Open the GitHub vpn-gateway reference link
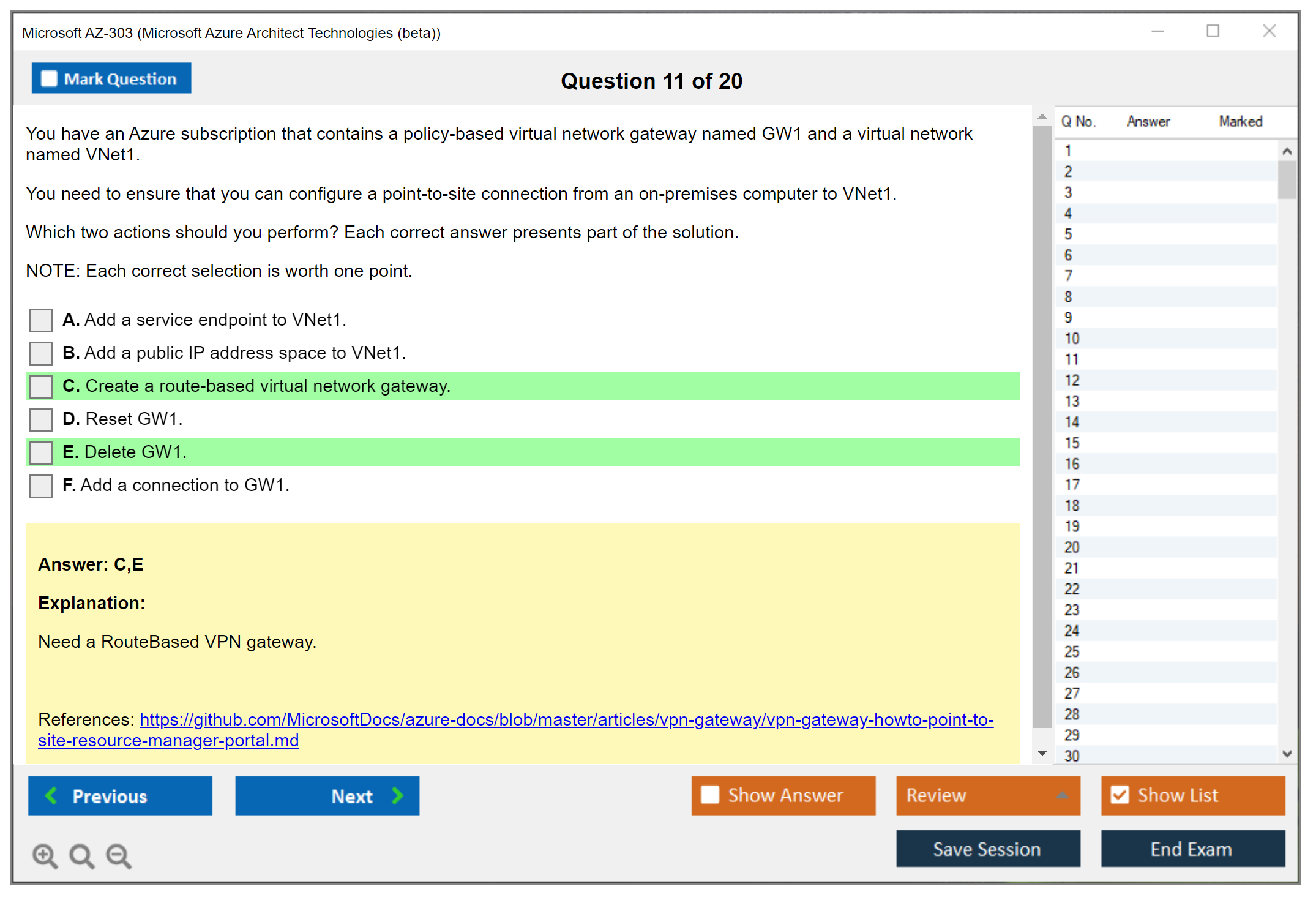This screenshot has height=900, width=1316. tap(566, 719)
